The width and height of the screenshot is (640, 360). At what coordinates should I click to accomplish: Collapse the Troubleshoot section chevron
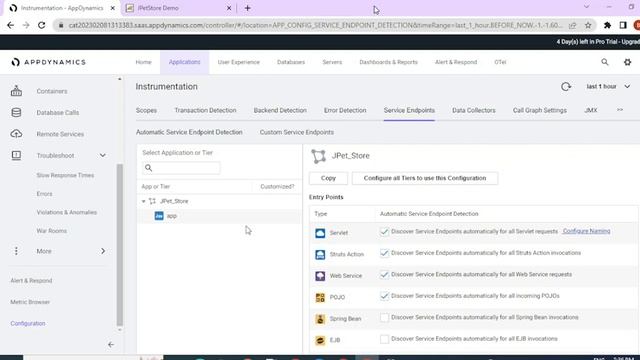click(103, 156)
